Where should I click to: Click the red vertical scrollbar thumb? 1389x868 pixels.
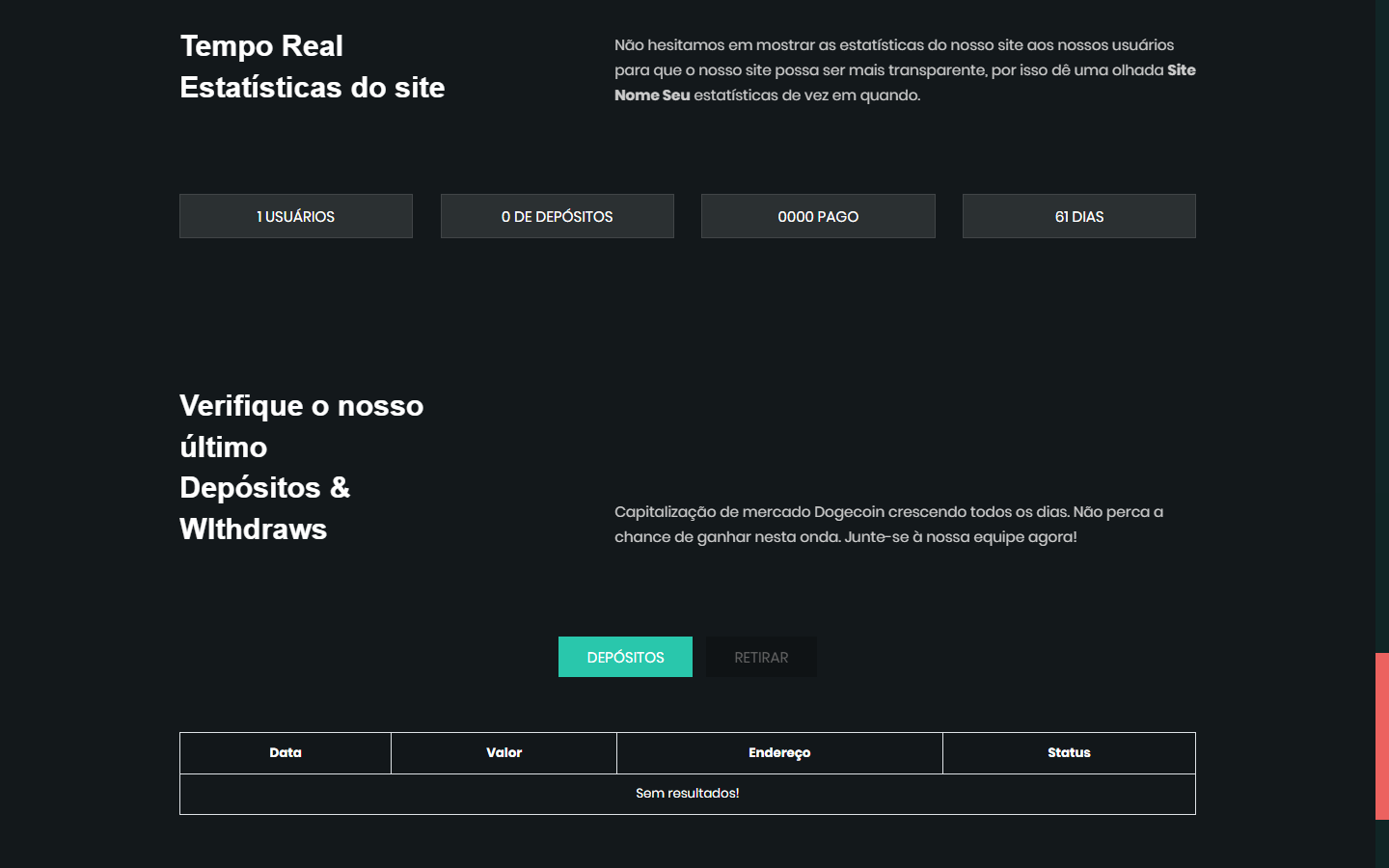[1381, 736]
